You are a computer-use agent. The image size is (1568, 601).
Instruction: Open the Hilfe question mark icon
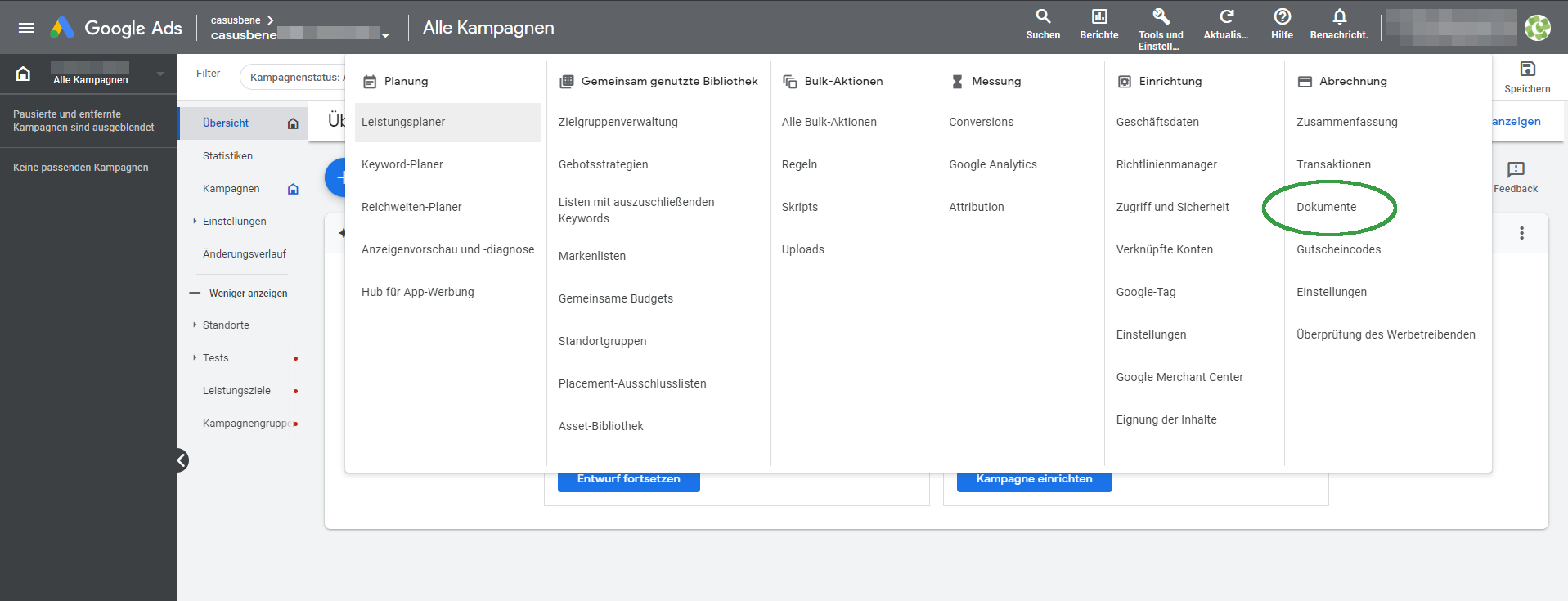coord(1283,16)
